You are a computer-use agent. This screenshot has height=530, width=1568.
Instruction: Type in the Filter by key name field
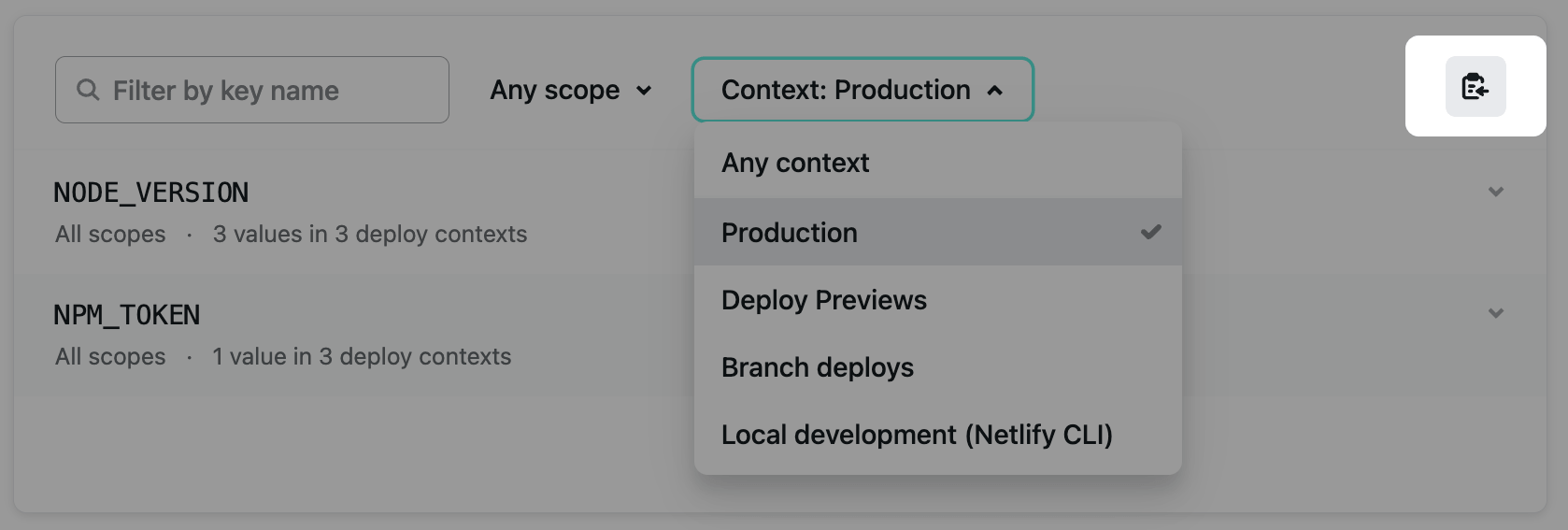click(271, 91)
